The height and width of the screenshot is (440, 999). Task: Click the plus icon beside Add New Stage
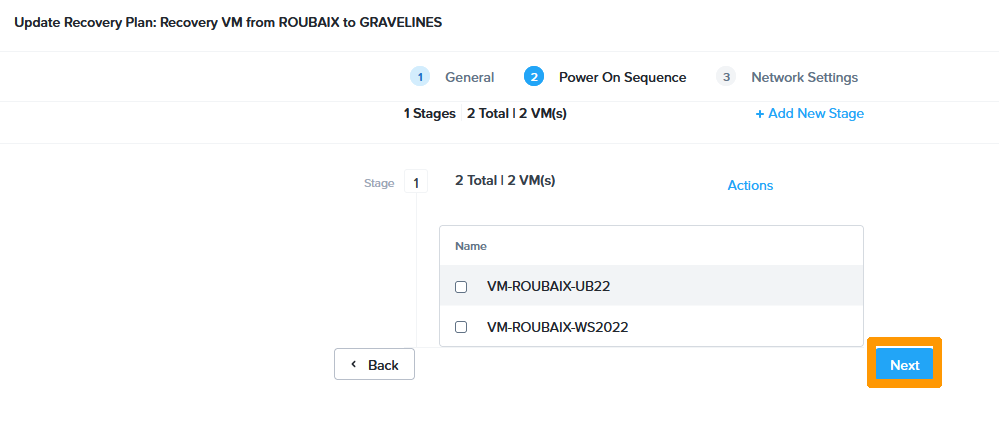760,114
